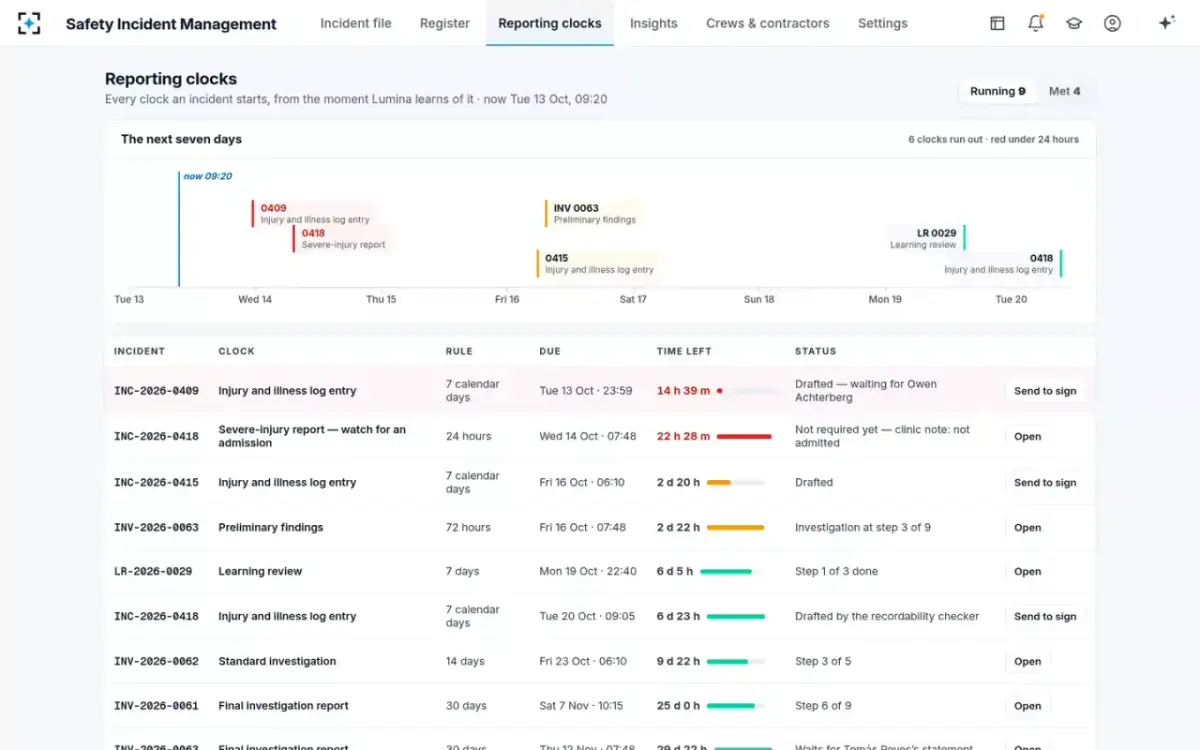Sort by the Clock column header
This screenshot has width=1200, height=750.
(x=237, y=351)
